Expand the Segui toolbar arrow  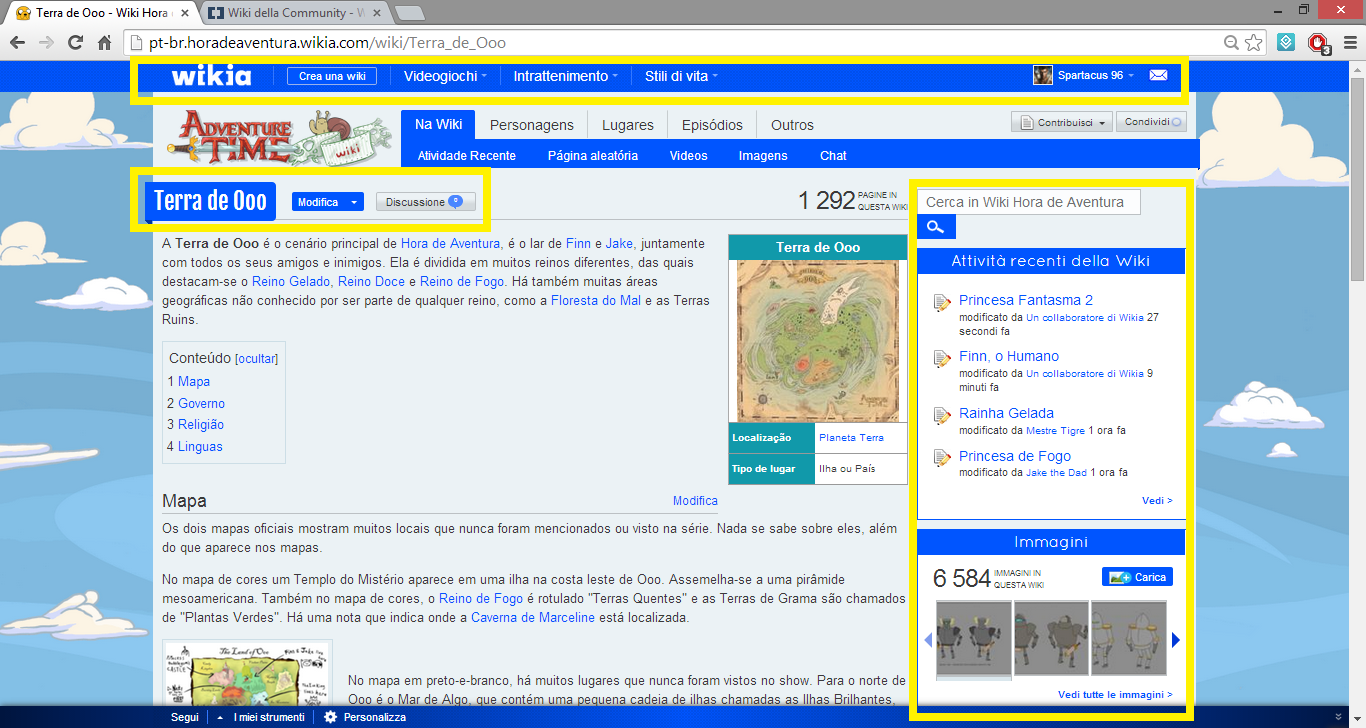pos(220,717)
